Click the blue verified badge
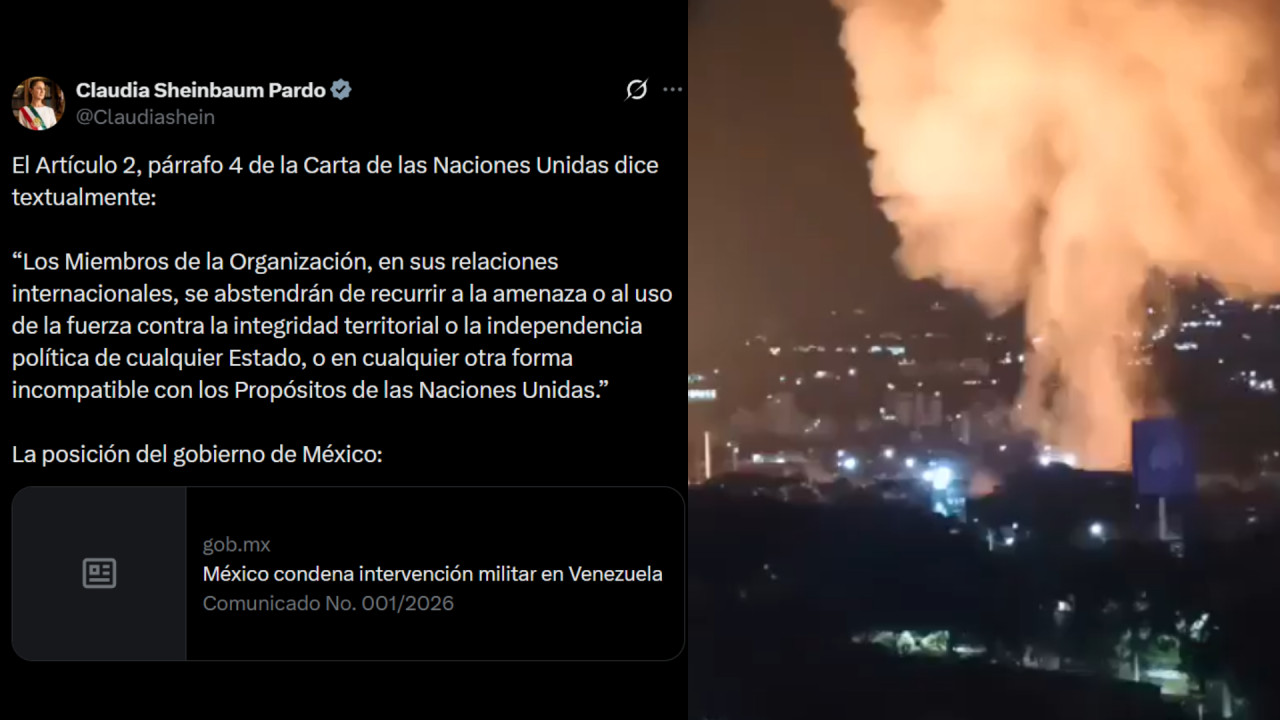 (341, 90)
